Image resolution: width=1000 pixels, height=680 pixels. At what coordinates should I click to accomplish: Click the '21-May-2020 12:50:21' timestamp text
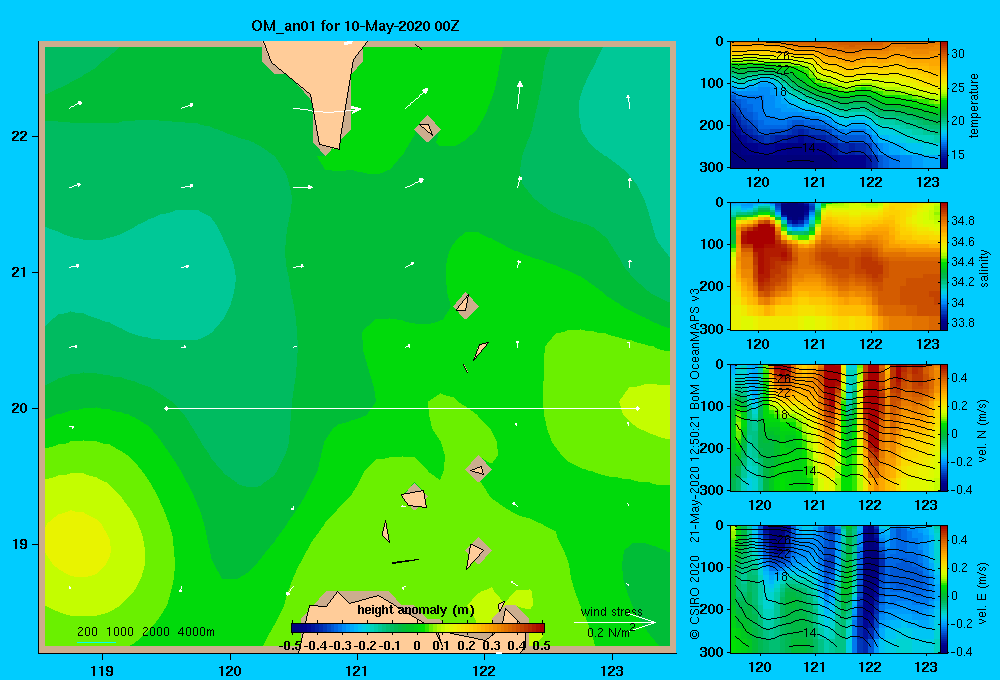point(695,480)
